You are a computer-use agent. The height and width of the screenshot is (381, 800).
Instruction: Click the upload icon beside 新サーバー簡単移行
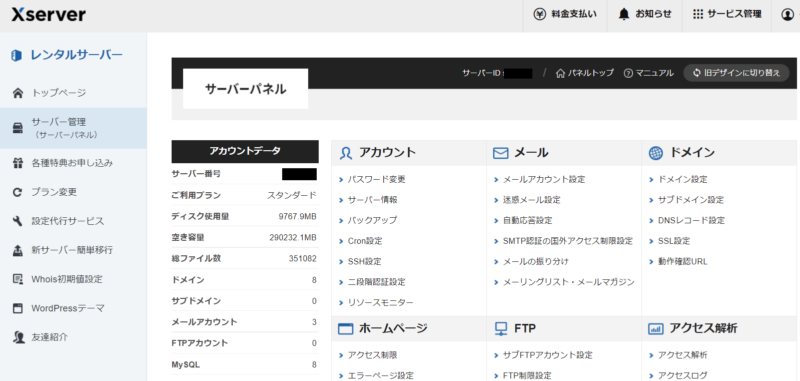coord(18,250)
